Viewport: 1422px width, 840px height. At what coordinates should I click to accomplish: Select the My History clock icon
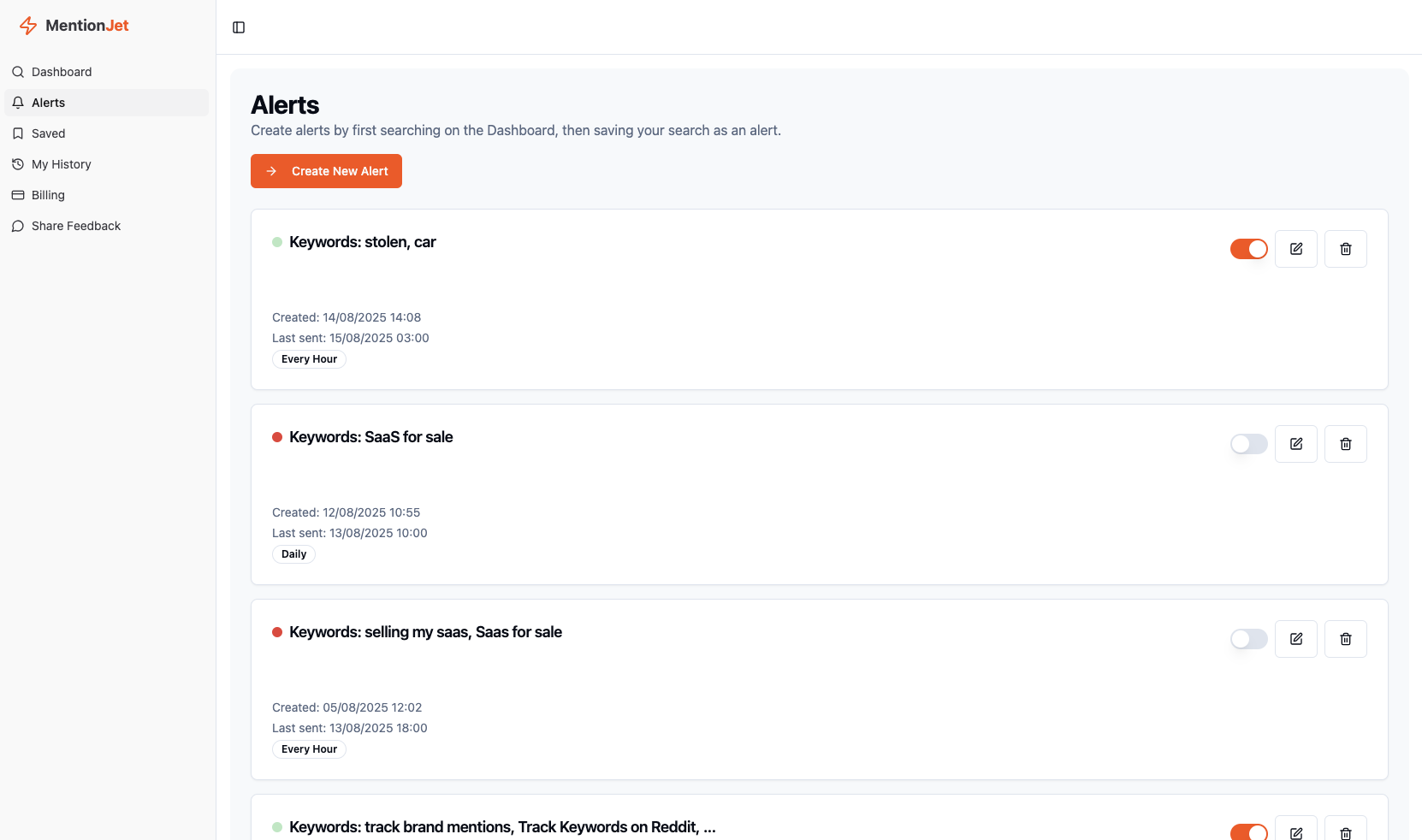click(x=18, y=164)
